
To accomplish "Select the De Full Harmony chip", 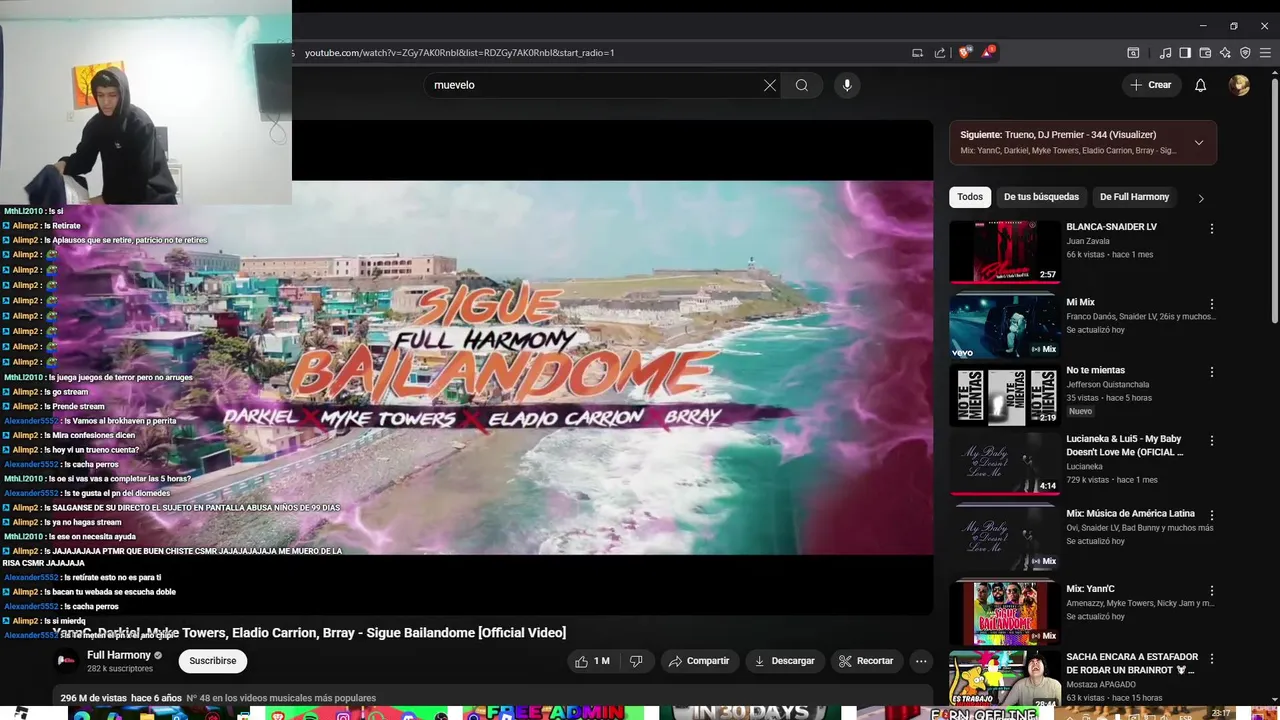I will click(x=1134, y=197).
